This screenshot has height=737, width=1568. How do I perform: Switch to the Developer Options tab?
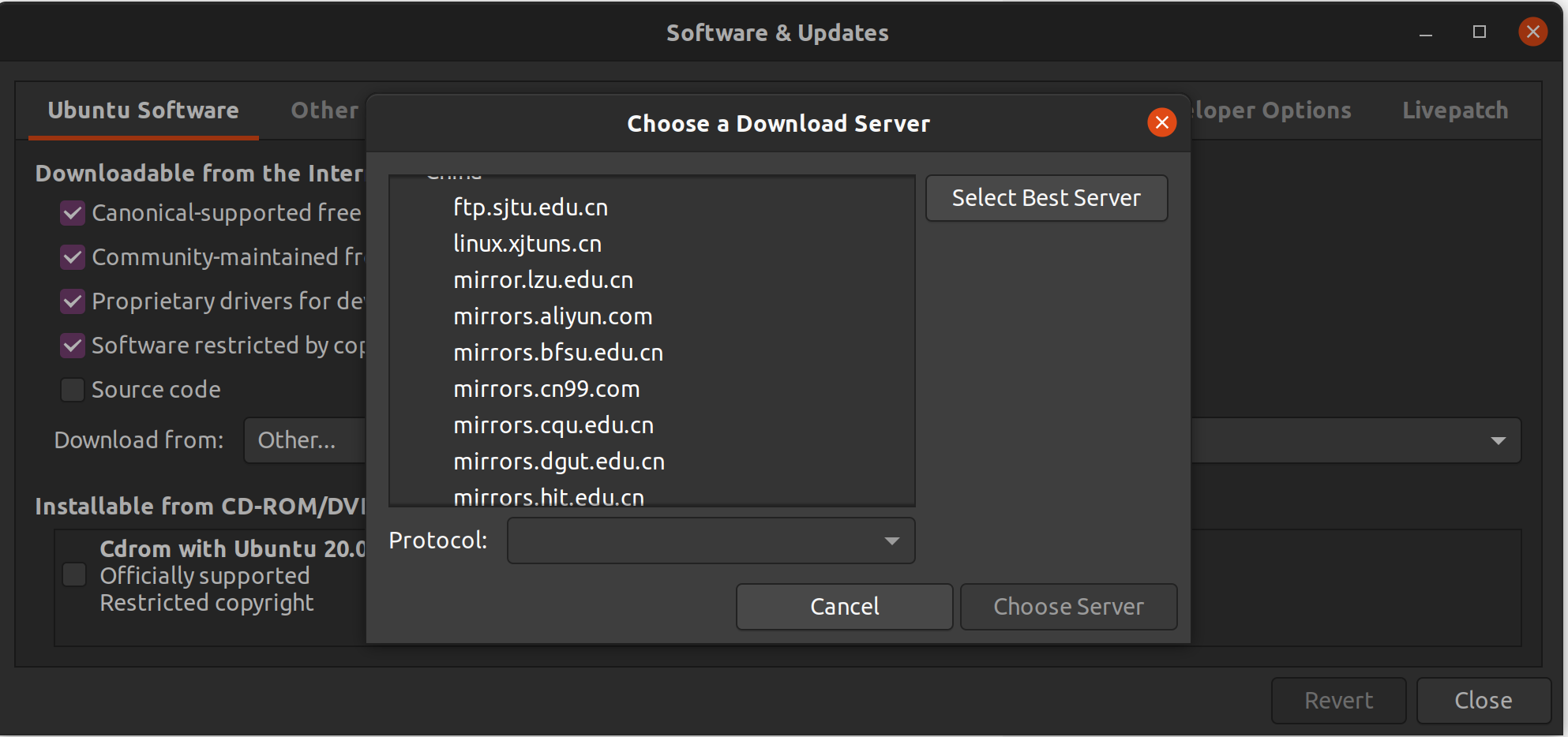pyautogui.click(x=1271, y=110)
